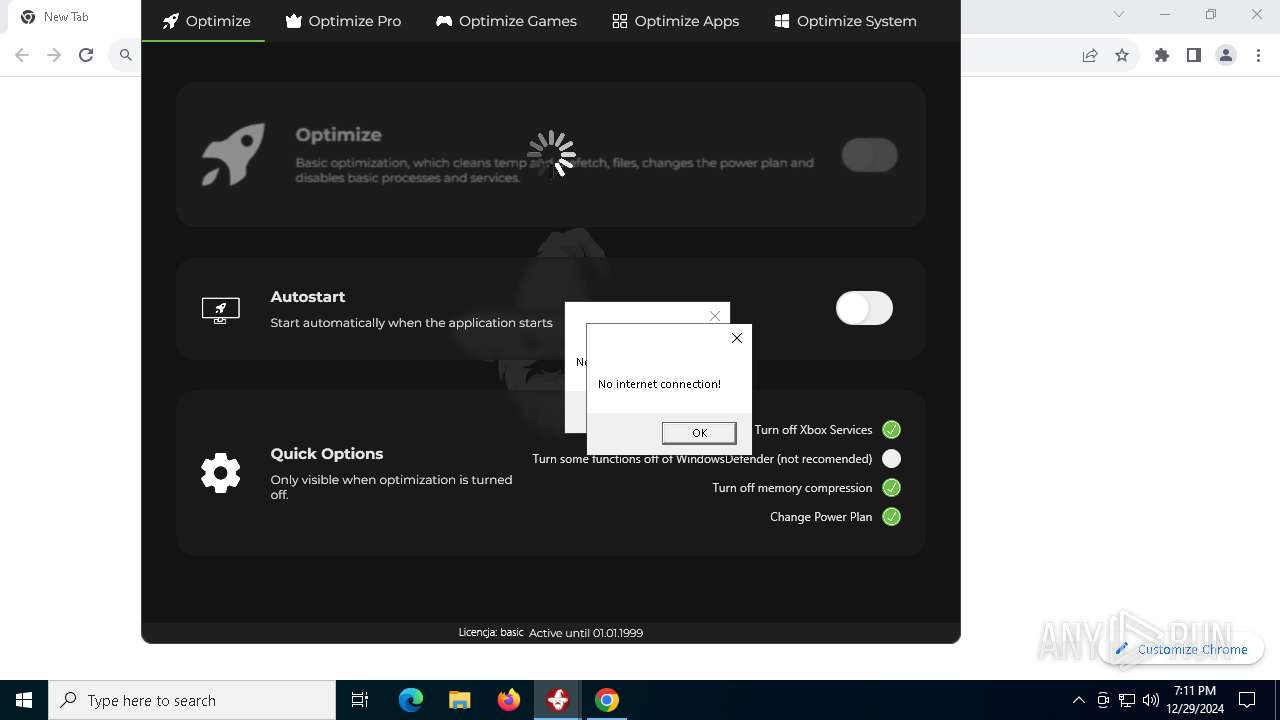Toggle the main Optimize switch

(x=869, y=155)
